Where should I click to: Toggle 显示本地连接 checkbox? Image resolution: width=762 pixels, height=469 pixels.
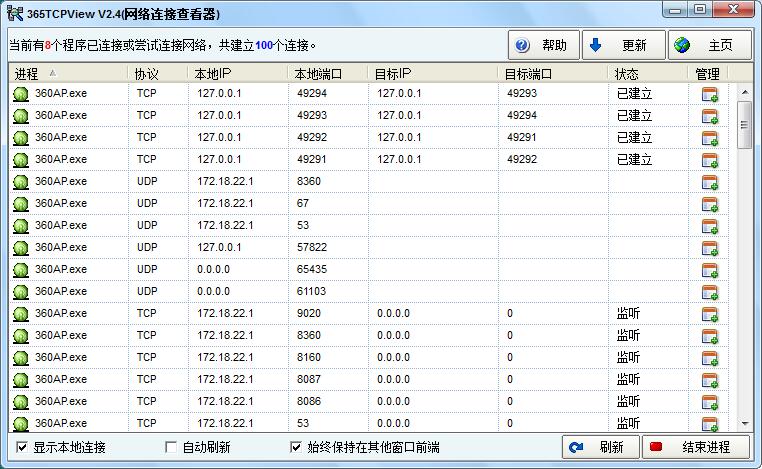[x=22, y=447]
